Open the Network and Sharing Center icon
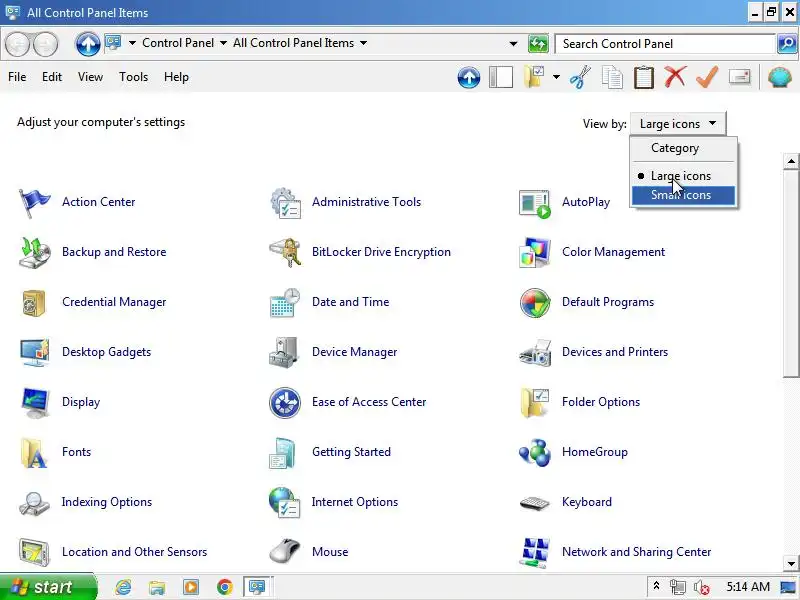 535,552
